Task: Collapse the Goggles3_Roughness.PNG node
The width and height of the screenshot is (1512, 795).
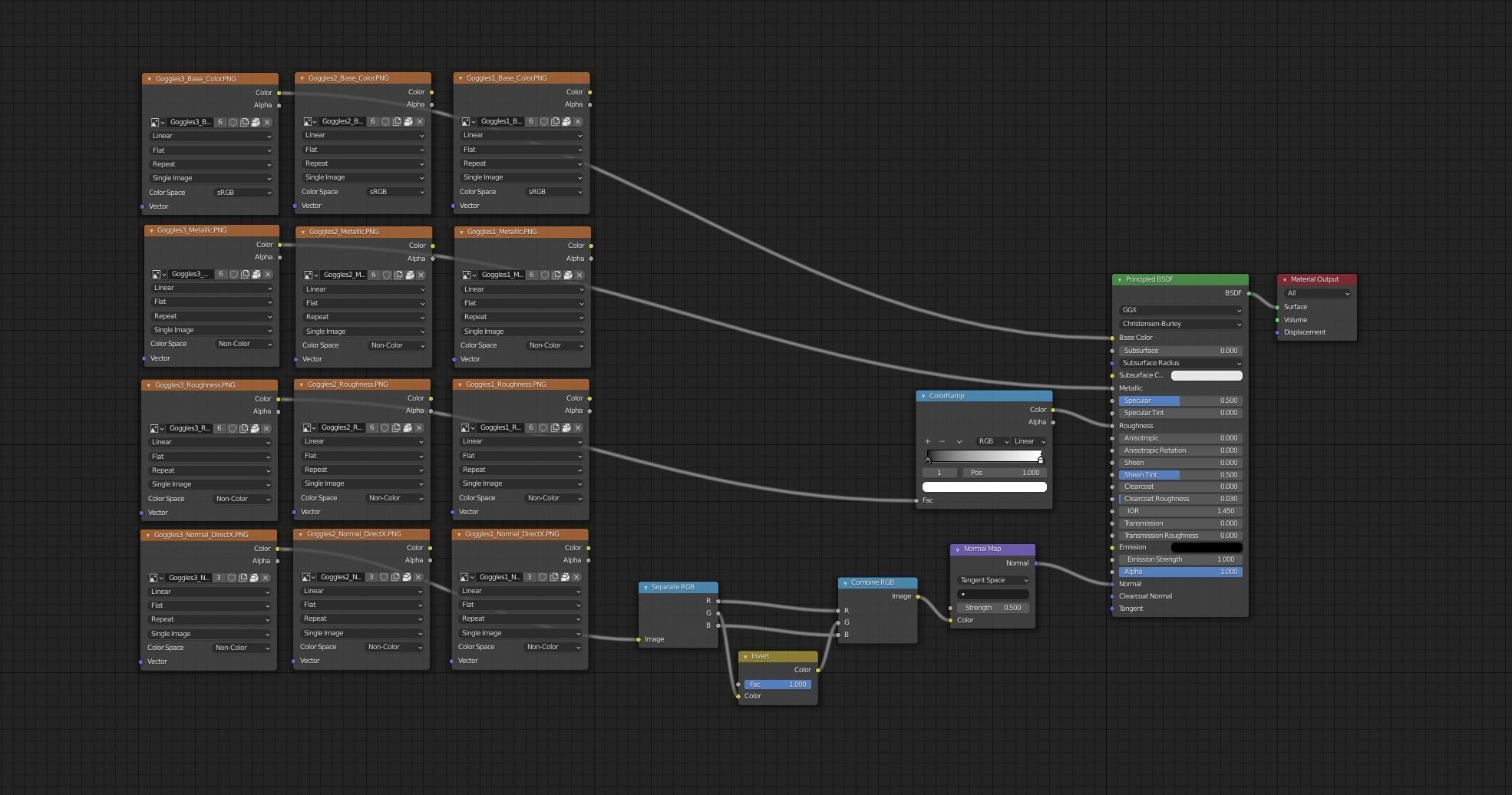Action: tap(149, 385)
